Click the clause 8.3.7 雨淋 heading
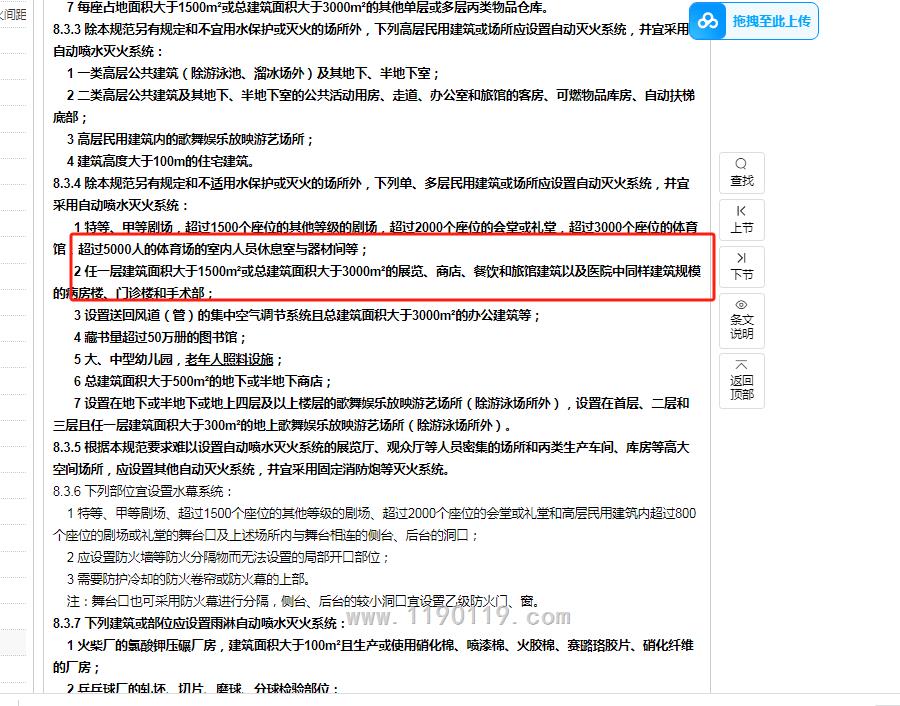The image size is (900, 706). point(200,623)
